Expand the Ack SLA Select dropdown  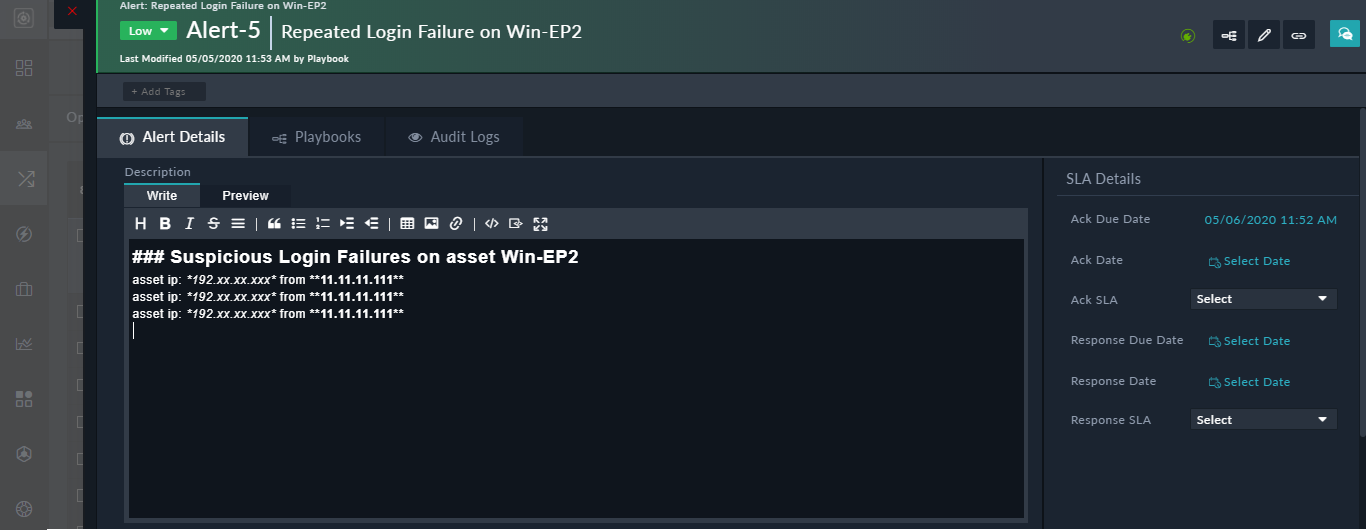coord(1264,299)
